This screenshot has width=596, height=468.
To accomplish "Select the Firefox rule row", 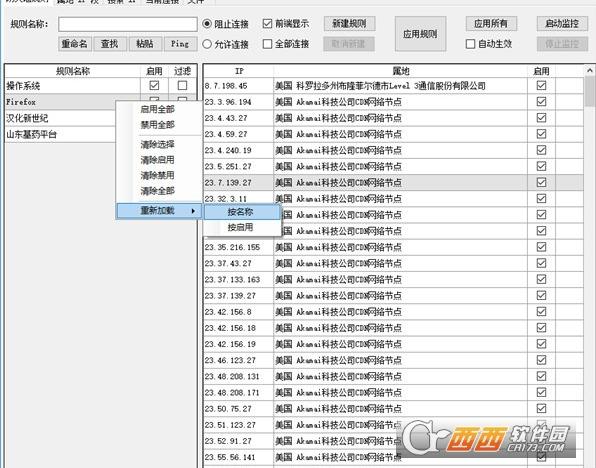I will click(x=60, y=102).
